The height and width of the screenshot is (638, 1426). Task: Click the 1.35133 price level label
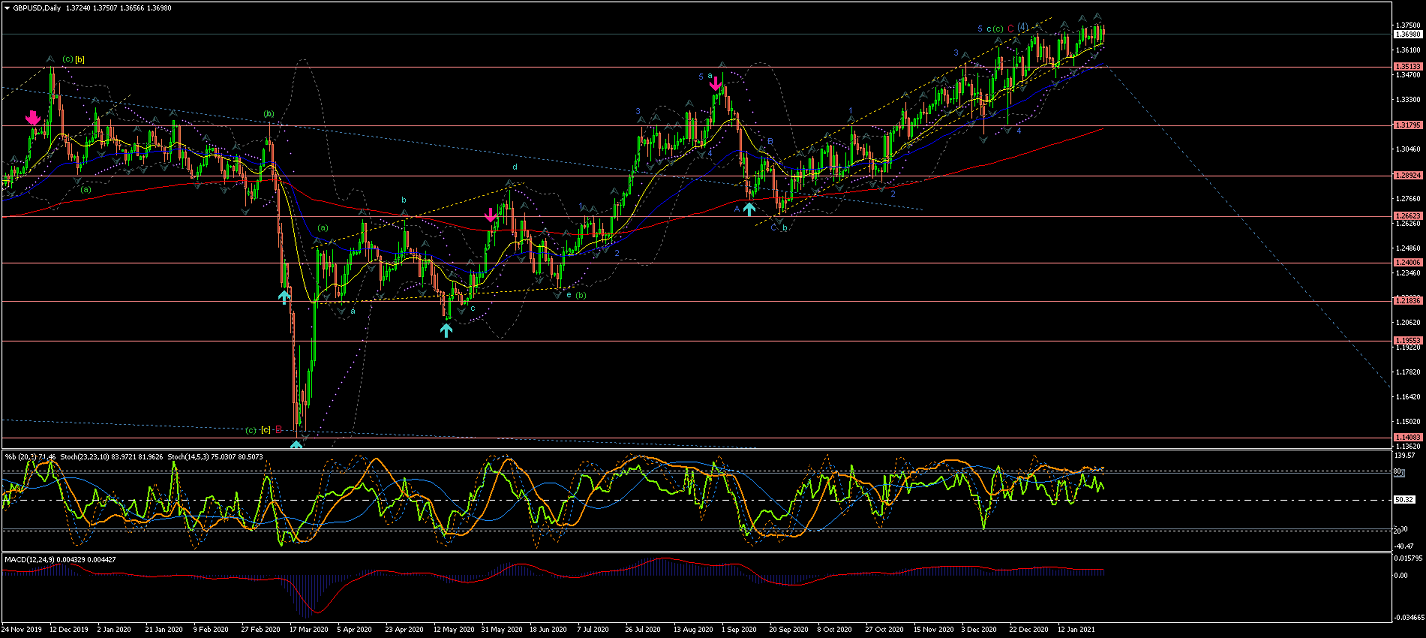[x=1407, y=67]
